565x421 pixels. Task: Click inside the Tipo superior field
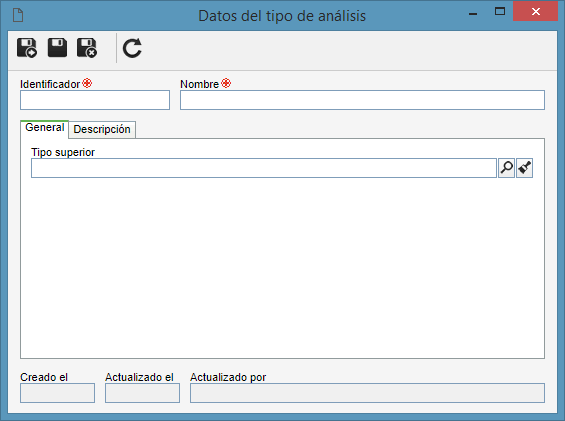pyautogui.click(x=264, y=168)
